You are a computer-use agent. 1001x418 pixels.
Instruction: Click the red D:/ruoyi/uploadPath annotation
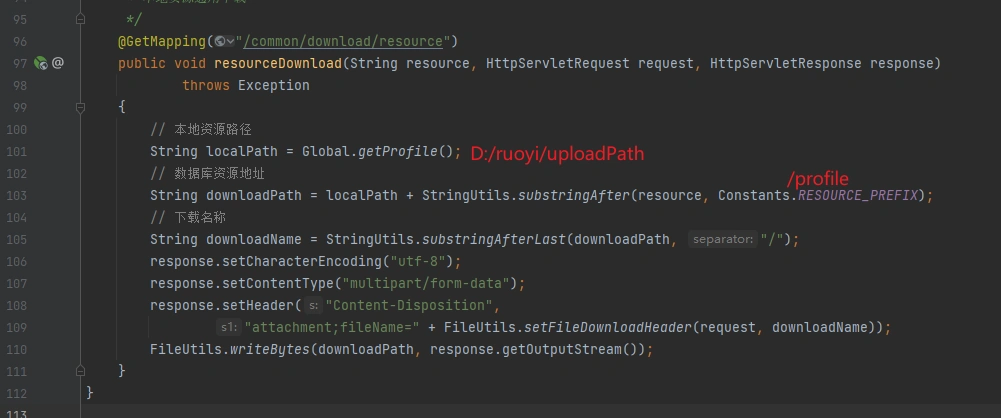coord(557,154)
